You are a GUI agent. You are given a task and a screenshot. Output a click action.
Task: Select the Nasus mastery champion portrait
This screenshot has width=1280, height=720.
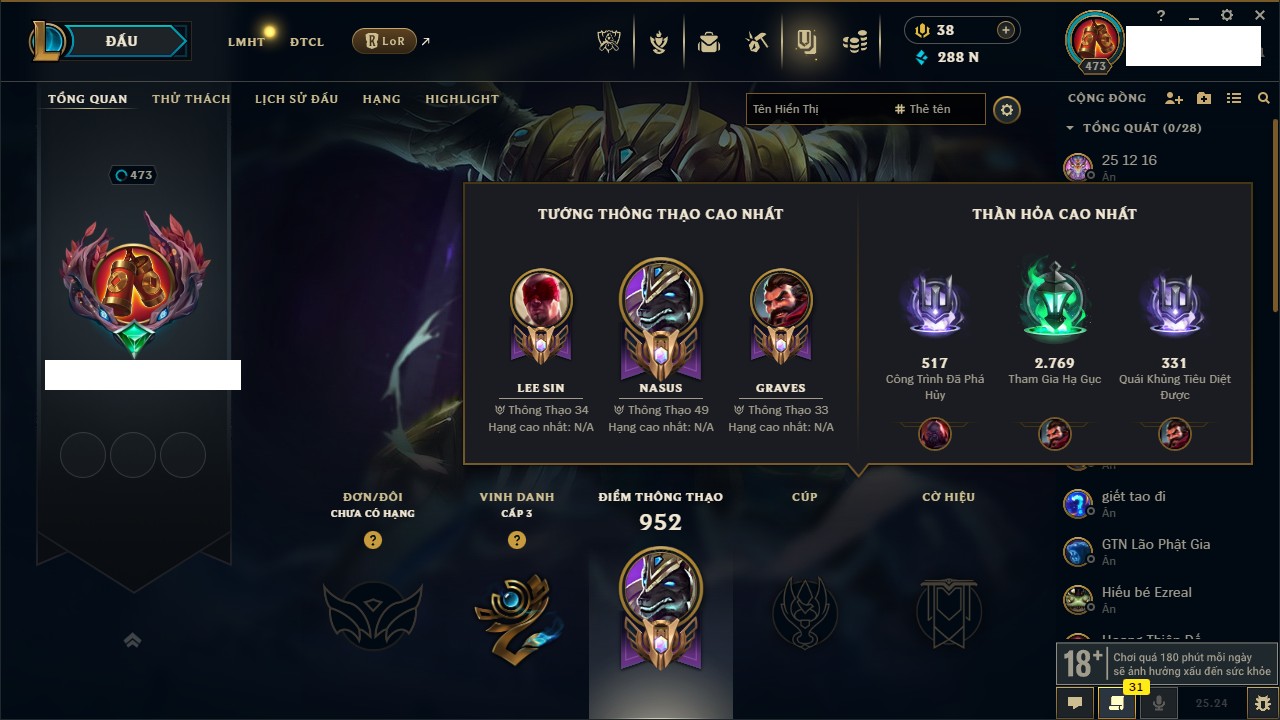(661, 300)
